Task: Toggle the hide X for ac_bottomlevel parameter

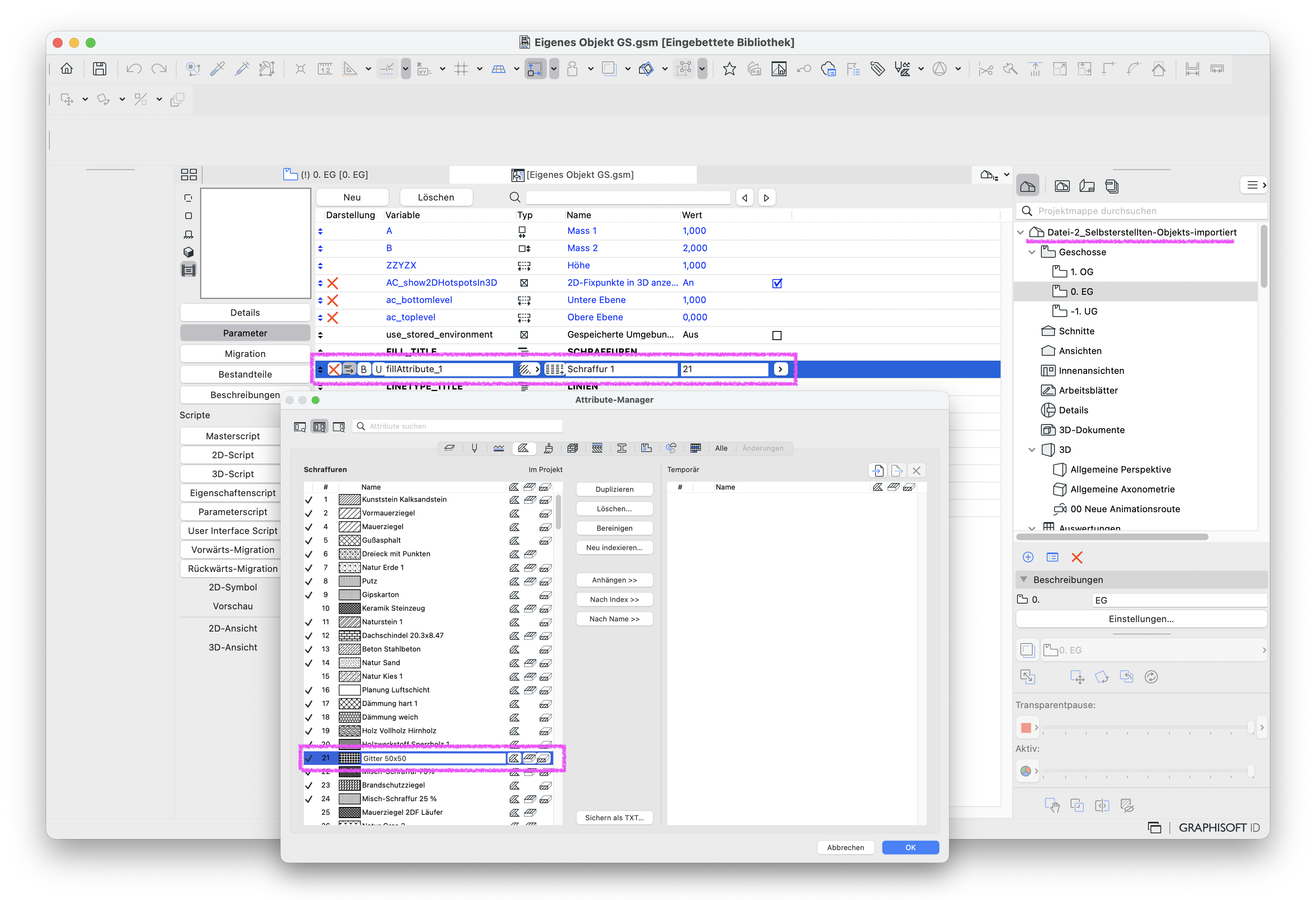Action: tap(333, 300)
